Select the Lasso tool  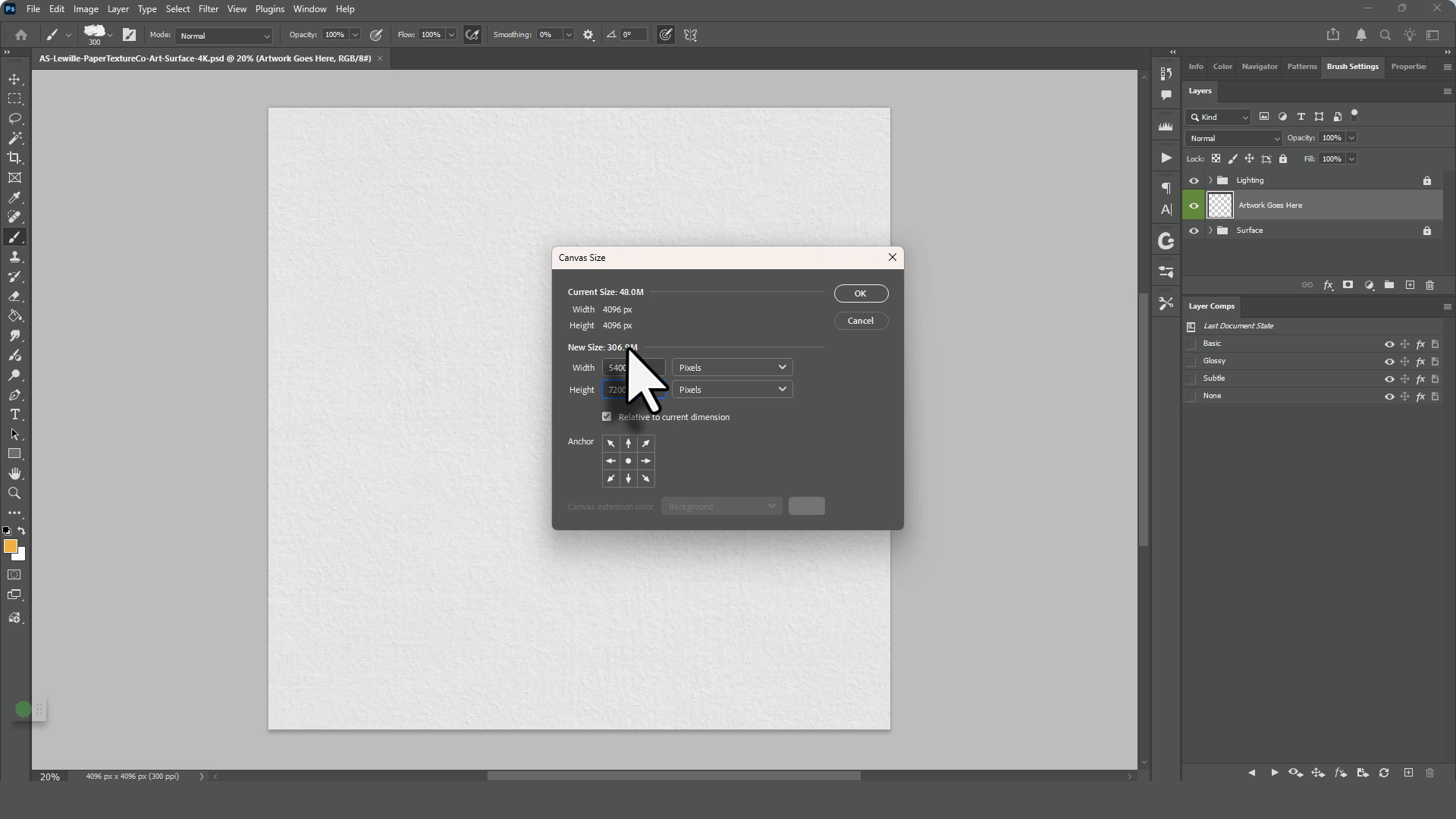(x=14, y=118)
